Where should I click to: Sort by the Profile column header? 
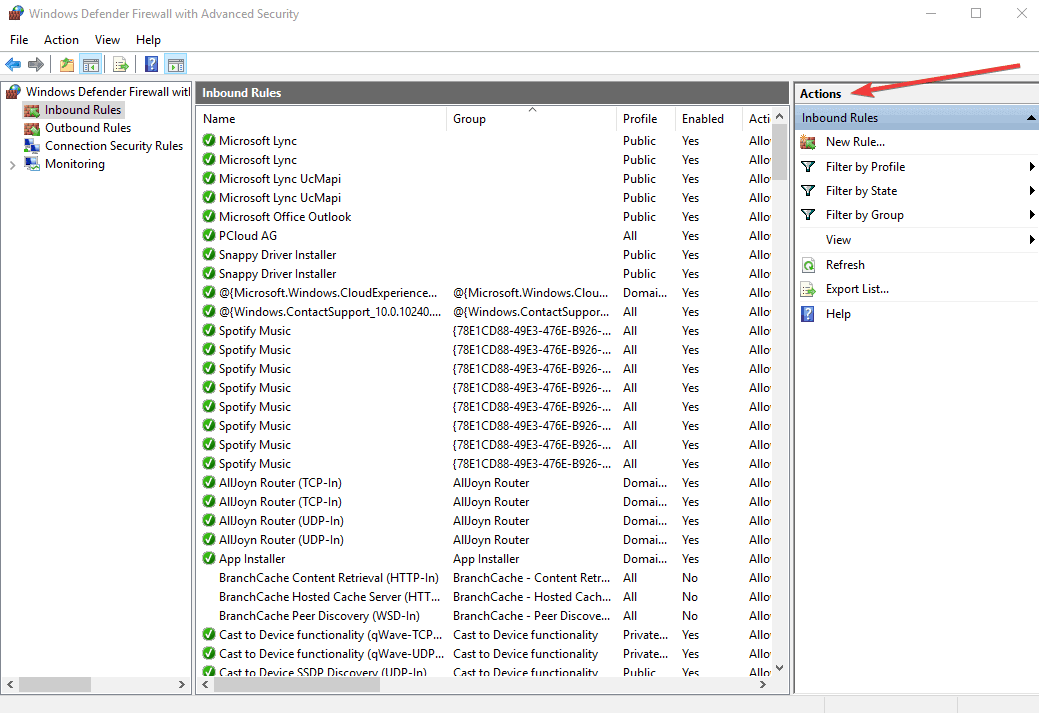pos(646,119)
